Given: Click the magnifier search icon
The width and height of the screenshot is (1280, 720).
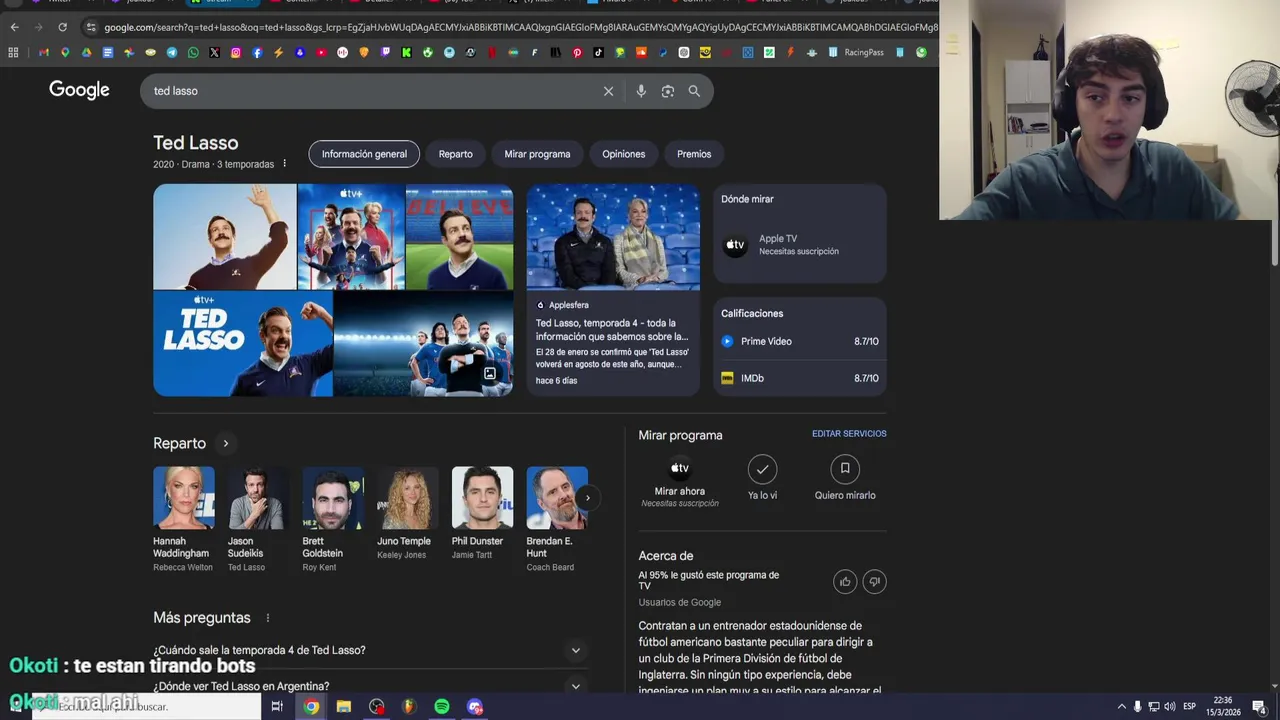Looking at the screenshot, I should click(x=694, y=91).
